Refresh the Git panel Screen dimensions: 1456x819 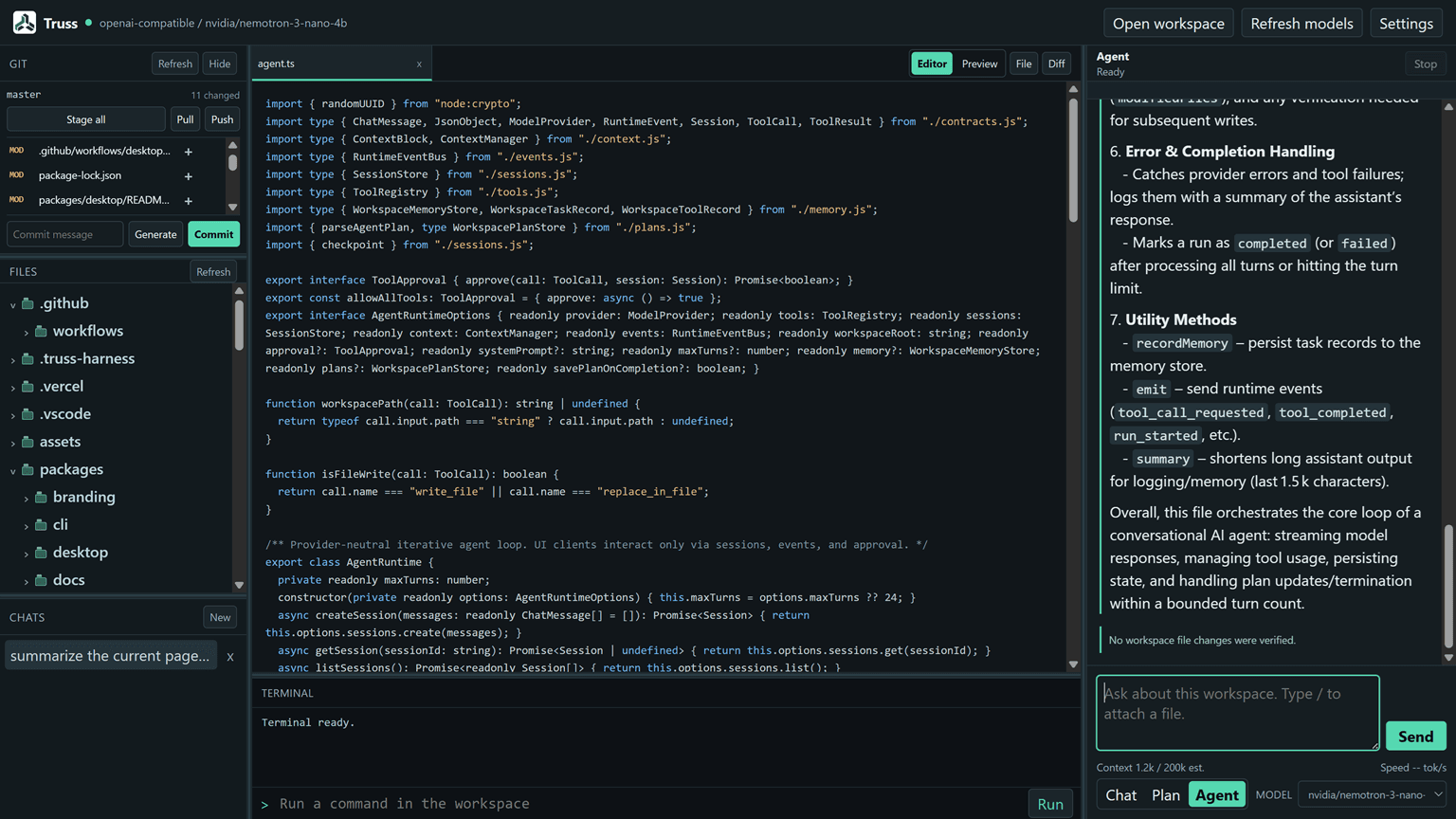[x=174, y=64]
